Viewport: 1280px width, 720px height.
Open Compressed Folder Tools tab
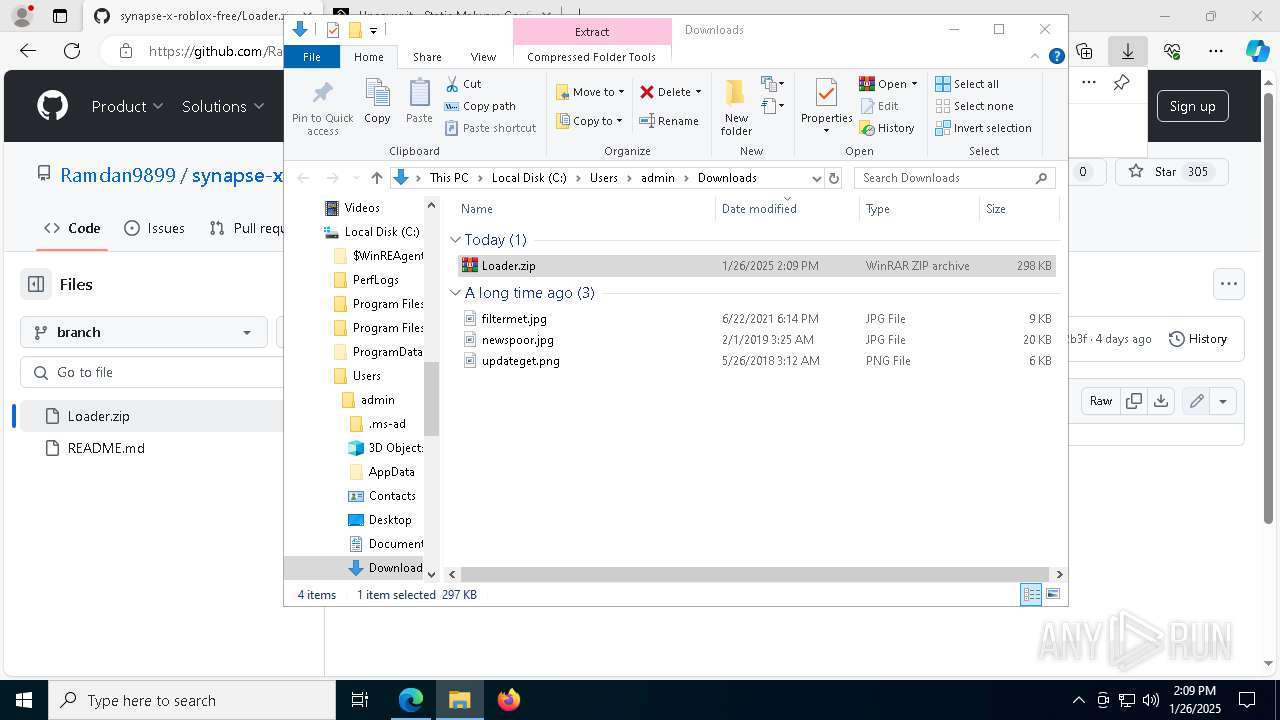[x=592, y=57]
